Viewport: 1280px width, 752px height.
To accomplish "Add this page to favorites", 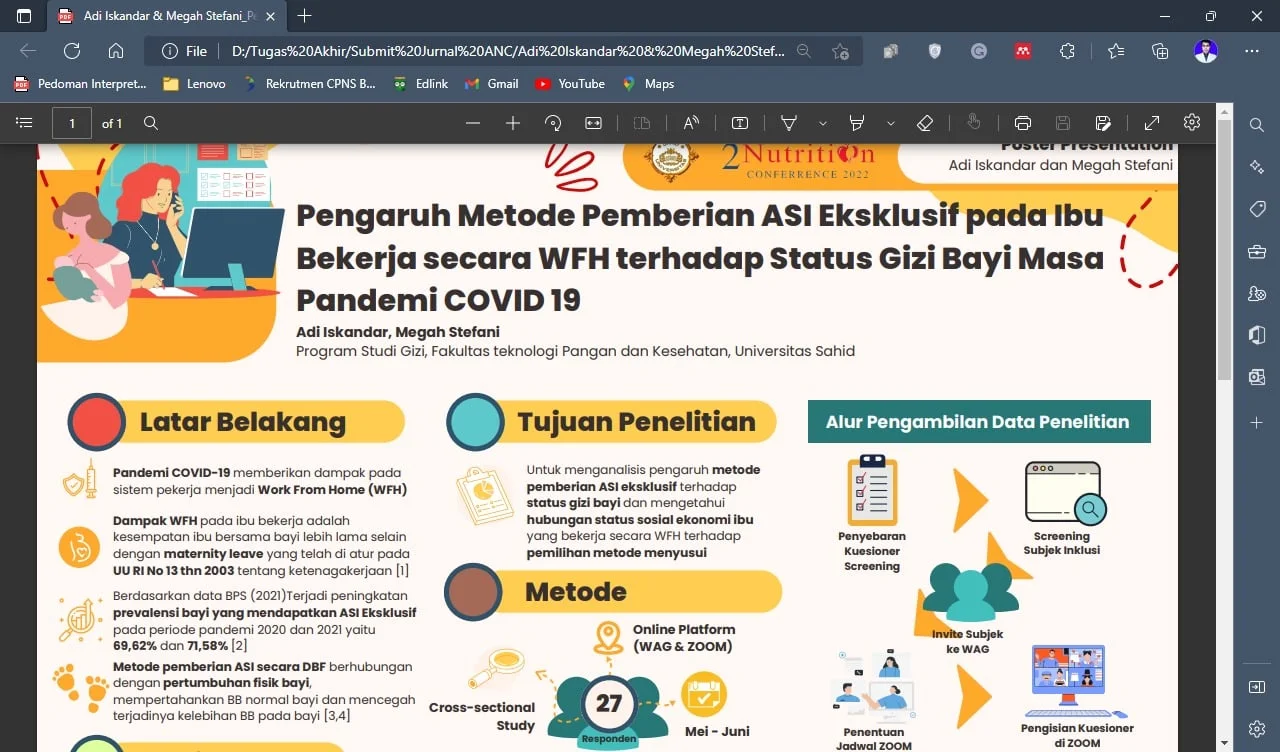I will 841,51.
